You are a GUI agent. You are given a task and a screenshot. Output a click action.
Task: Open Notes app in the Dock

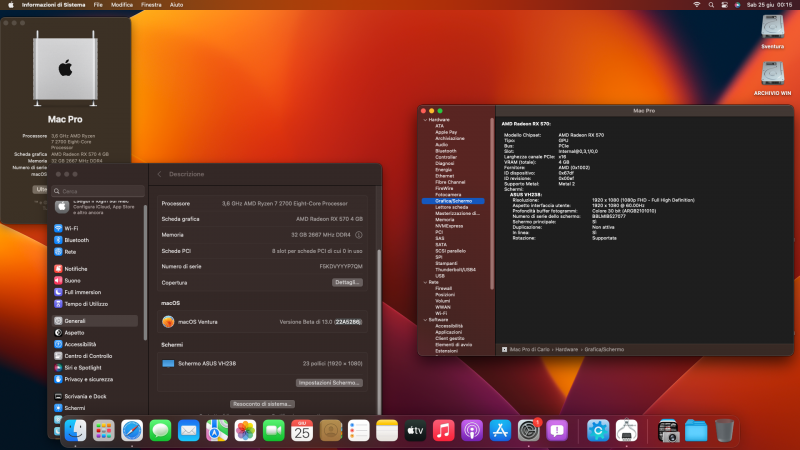coord(387,431)
